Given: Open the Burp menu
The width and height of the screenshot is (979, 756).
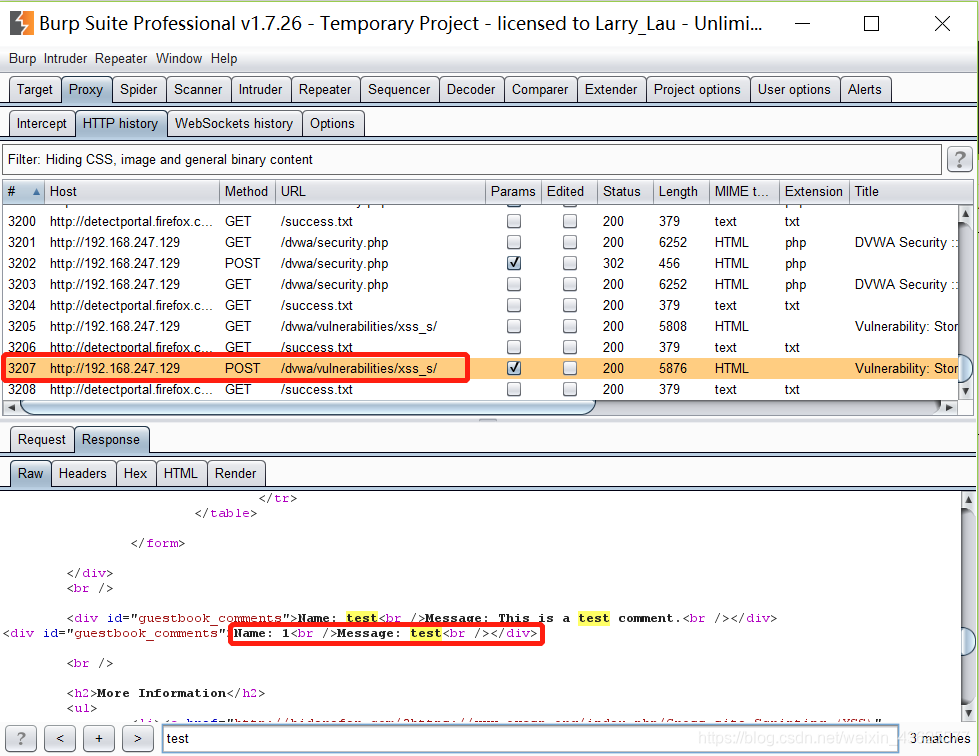Looking at the screenshot, I should [x=22, y=59].
